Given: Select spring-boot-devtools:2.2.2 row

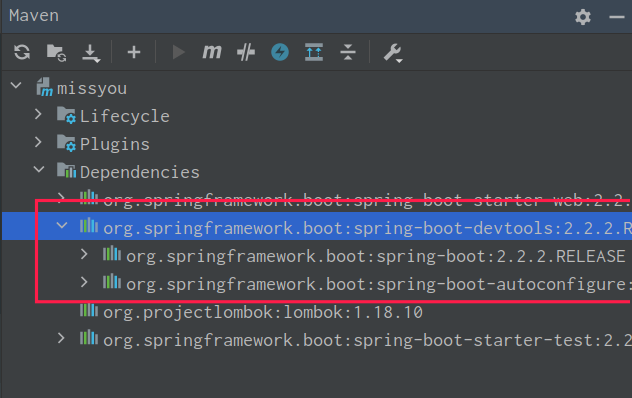Looking at the screenshot, I should (317, 227).
